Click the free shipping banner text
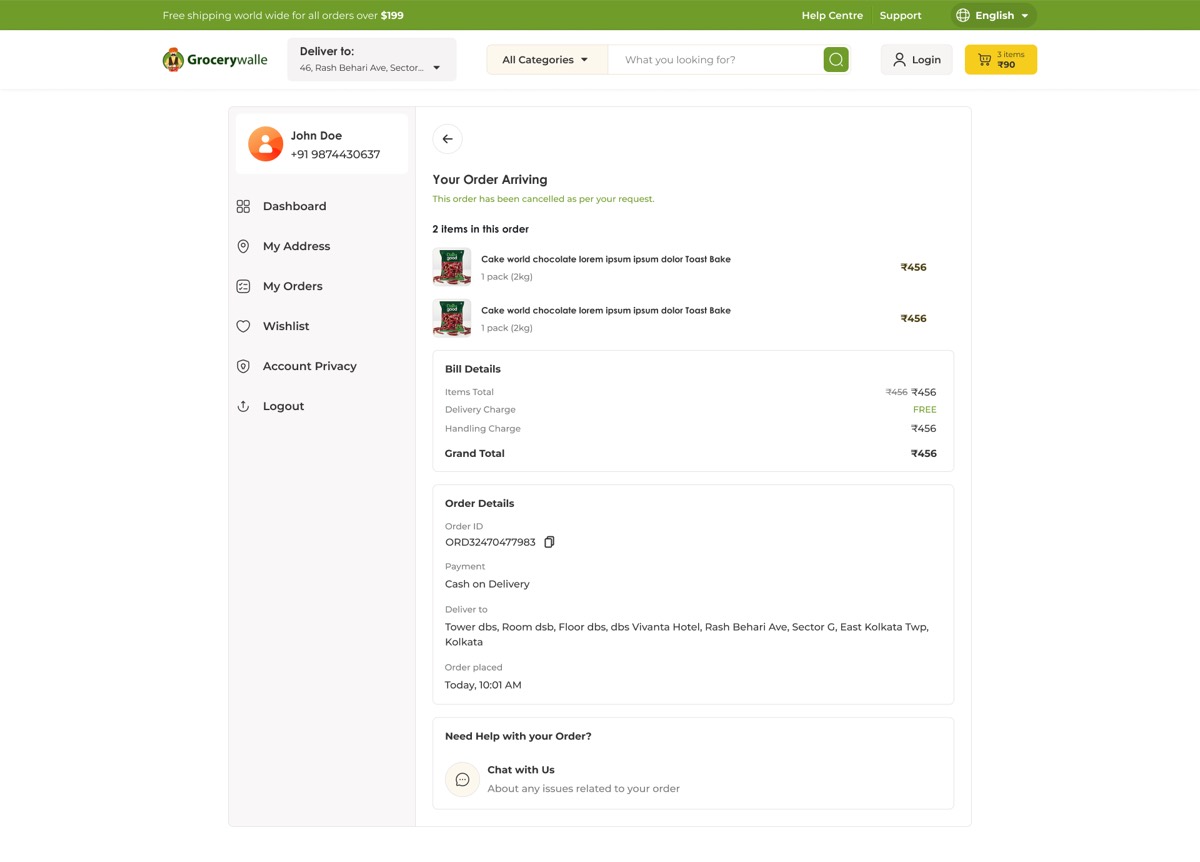The image size is (1200, 862). point(283,15)
